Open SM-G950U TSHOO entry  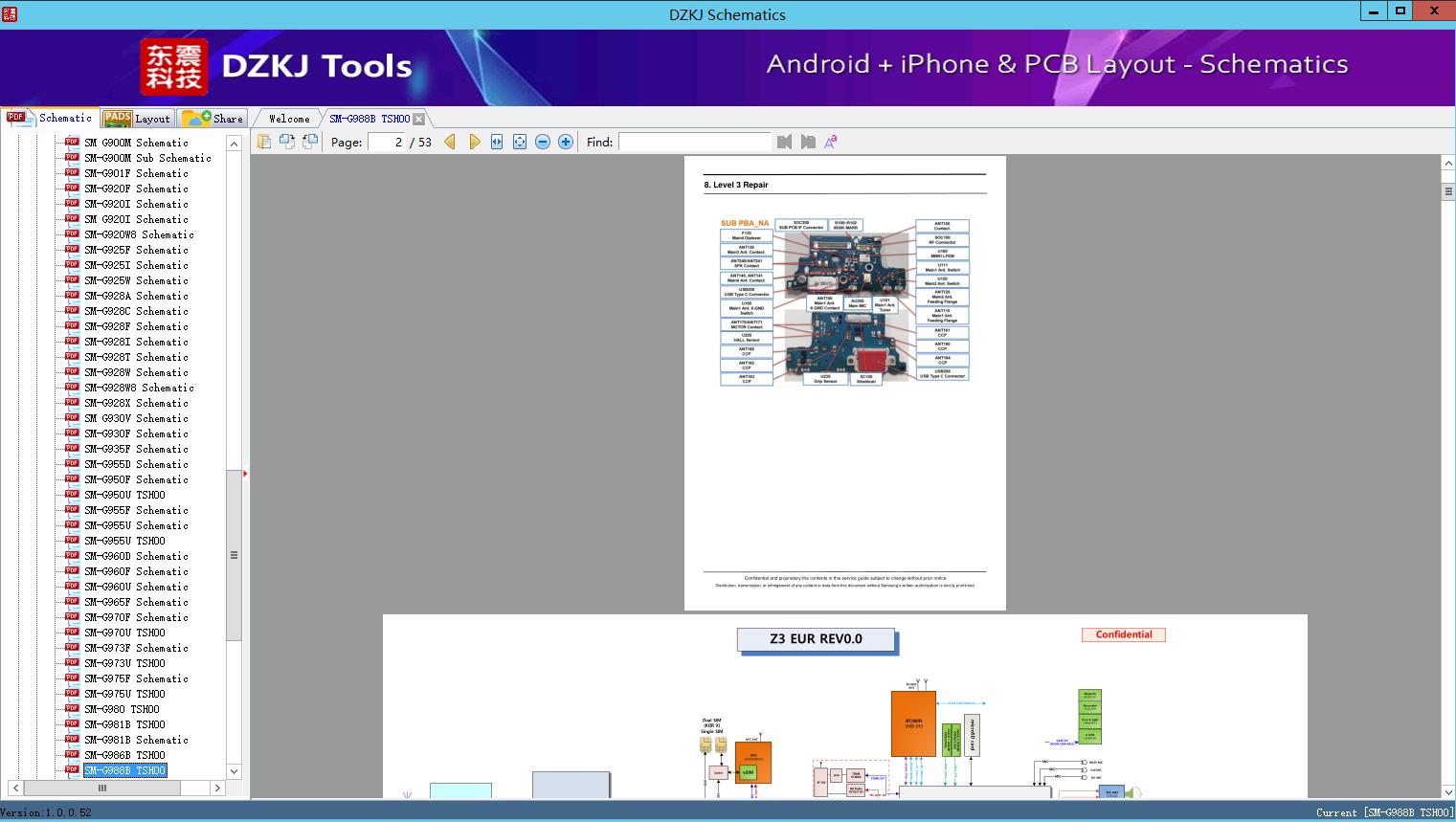124,495
